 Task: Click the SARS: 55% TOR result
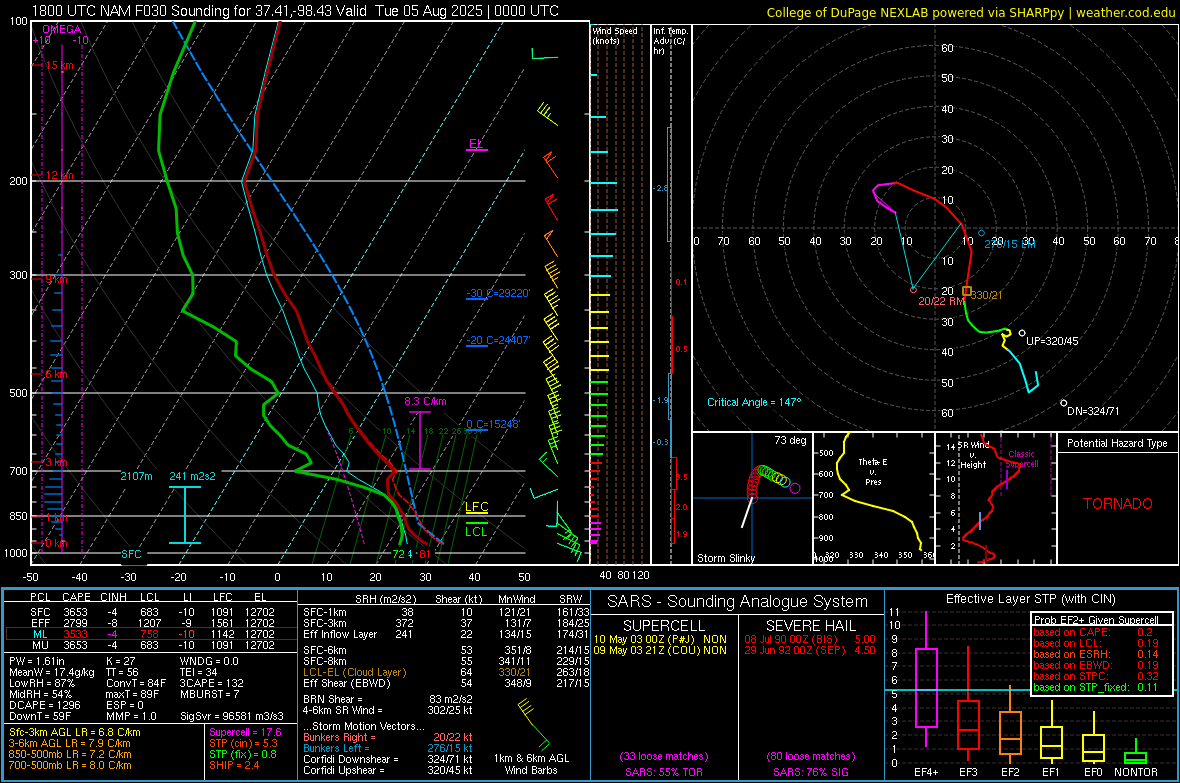(663, 773)
